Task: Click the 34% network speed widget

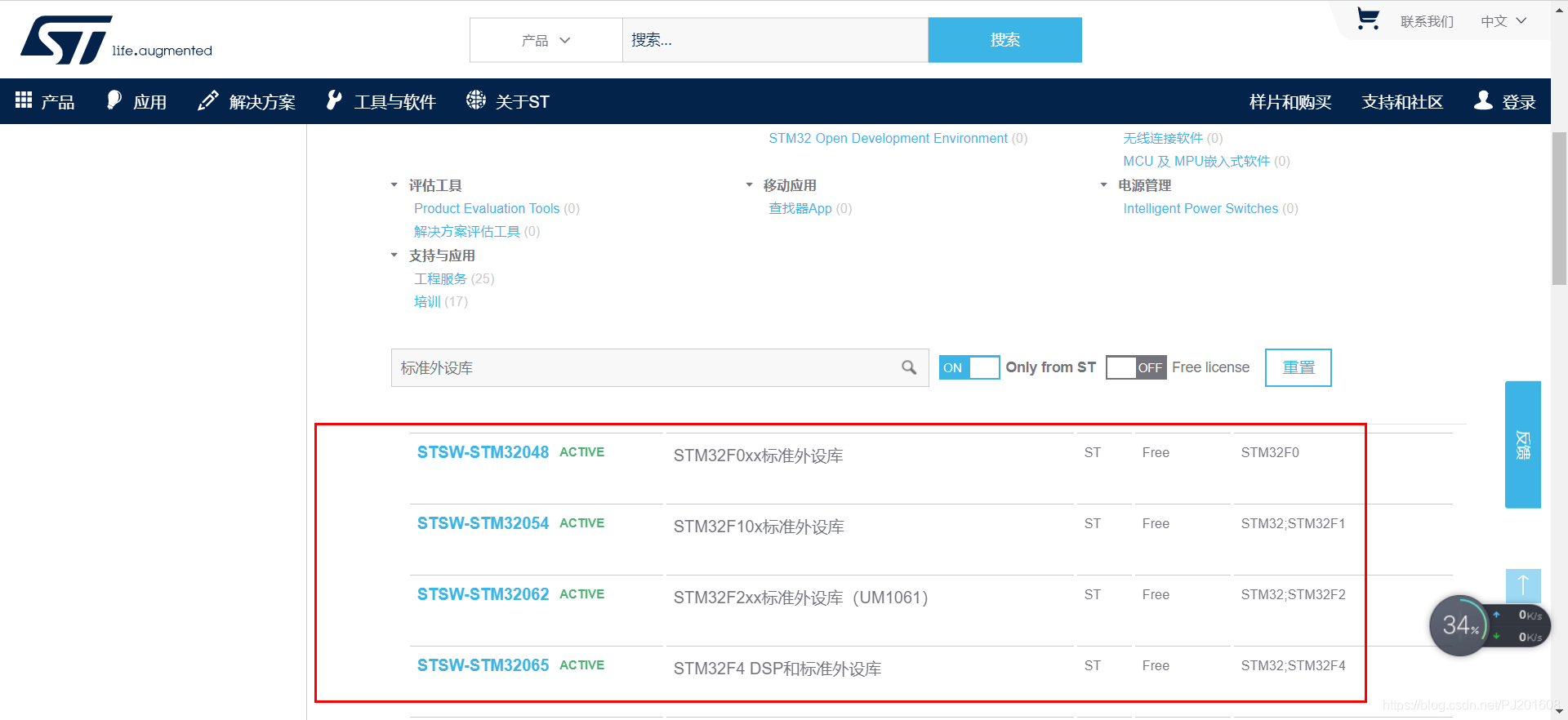Action: point(1489,626)
